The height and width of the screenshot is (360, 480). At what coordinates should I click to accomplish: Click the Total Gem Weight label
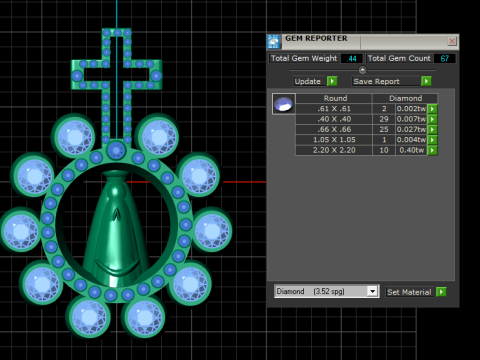coord(304,58)
